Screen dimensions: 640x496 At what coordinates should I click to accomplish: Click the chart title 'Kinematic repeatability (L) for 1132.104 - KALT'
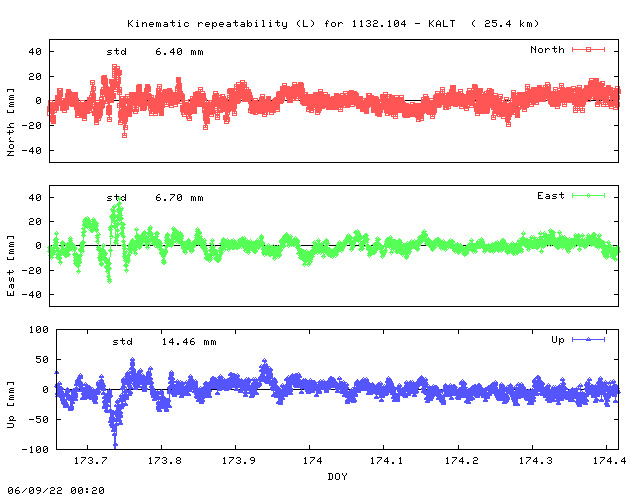(291, 24)
